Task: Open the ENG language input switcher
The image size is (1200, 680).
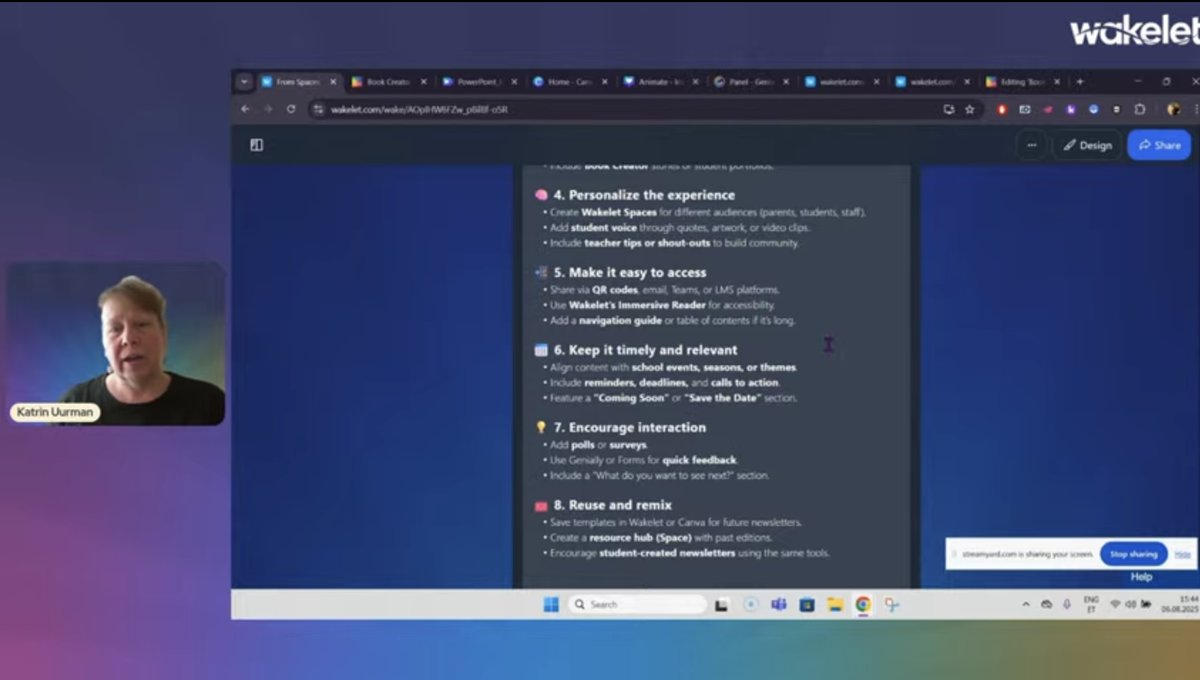Action: (1091, 605)
